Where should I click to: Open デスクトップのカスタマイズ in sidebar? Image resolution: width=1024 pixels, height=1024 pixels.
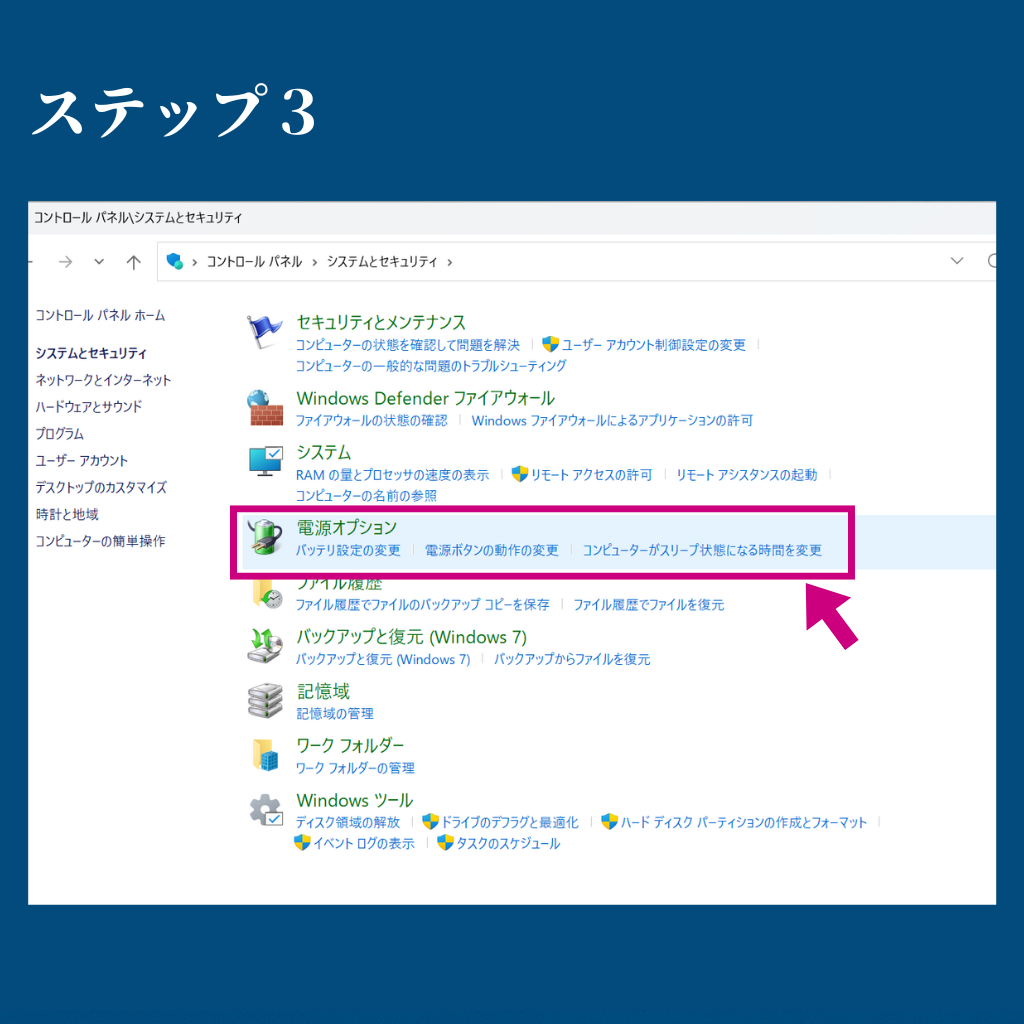point(101,487)
